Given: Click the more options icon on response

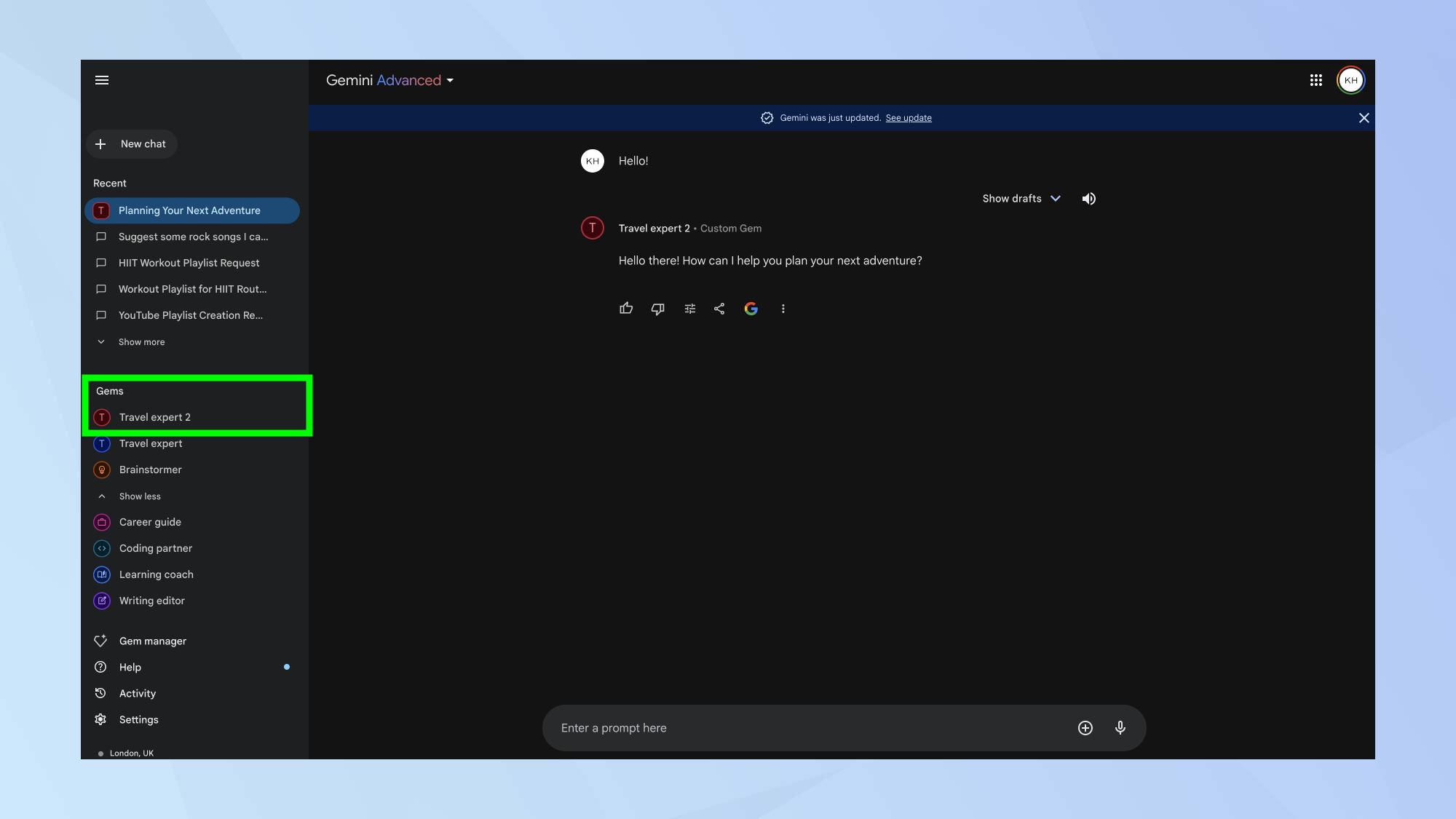Looking at the screenshot, I should 784,308.
